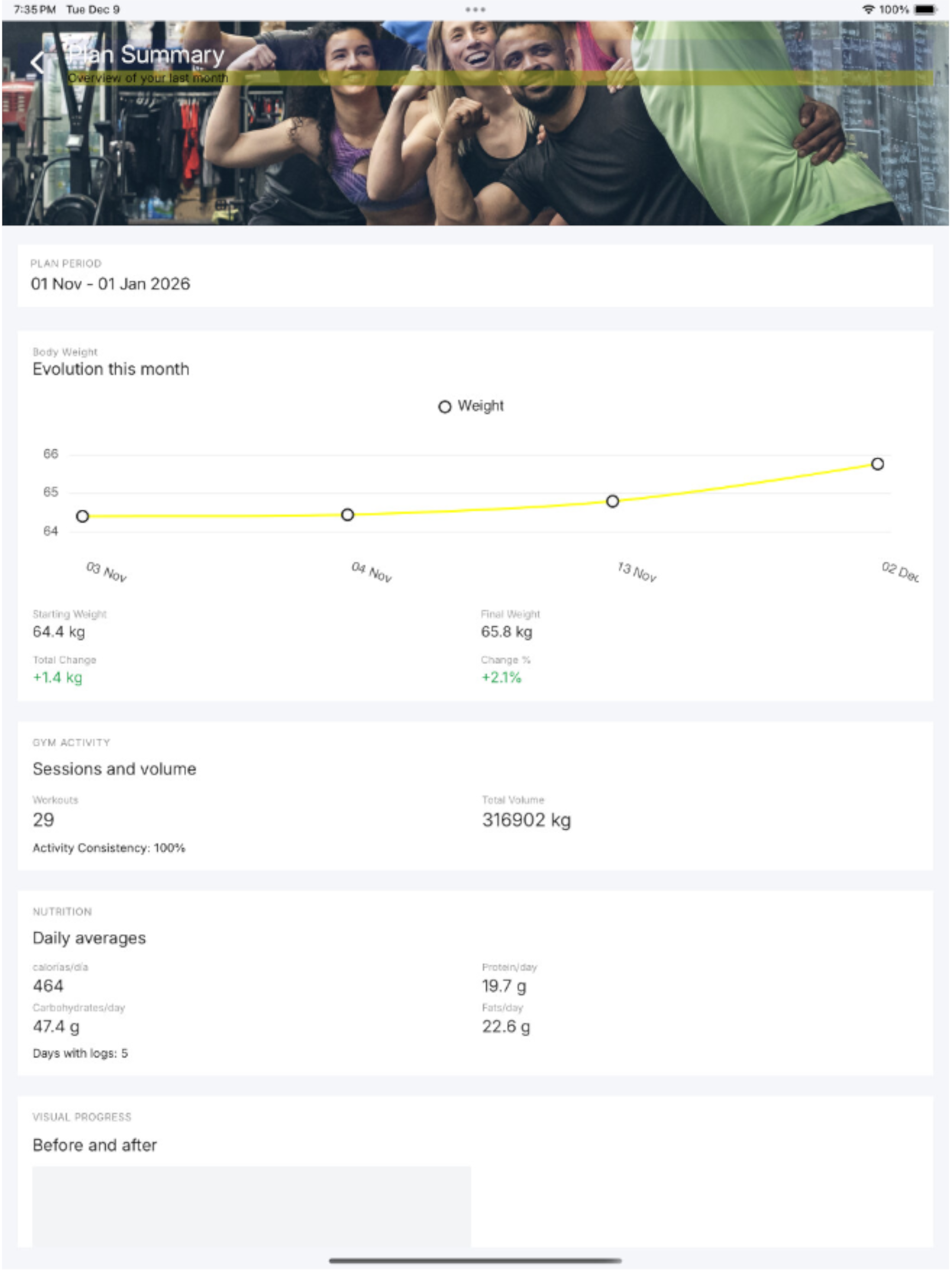Tap the three-dot multitasking indicator
This screenshot has width=952, height=1270.
click(476, 9)
